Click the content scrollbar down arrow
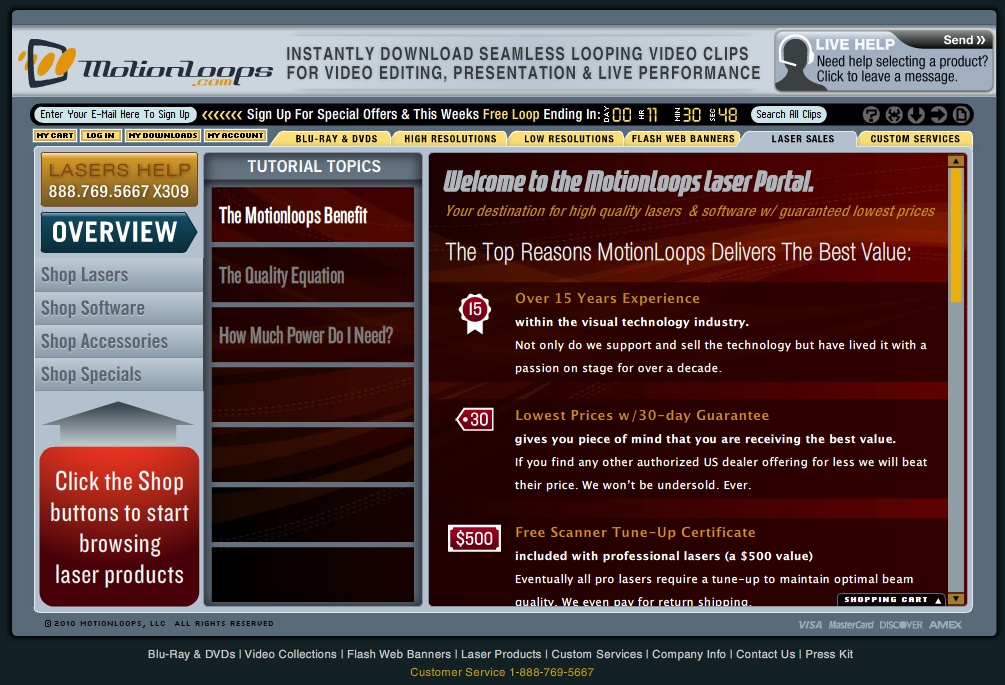This screenshot has height=685, width=1005. tap(956, 599)
